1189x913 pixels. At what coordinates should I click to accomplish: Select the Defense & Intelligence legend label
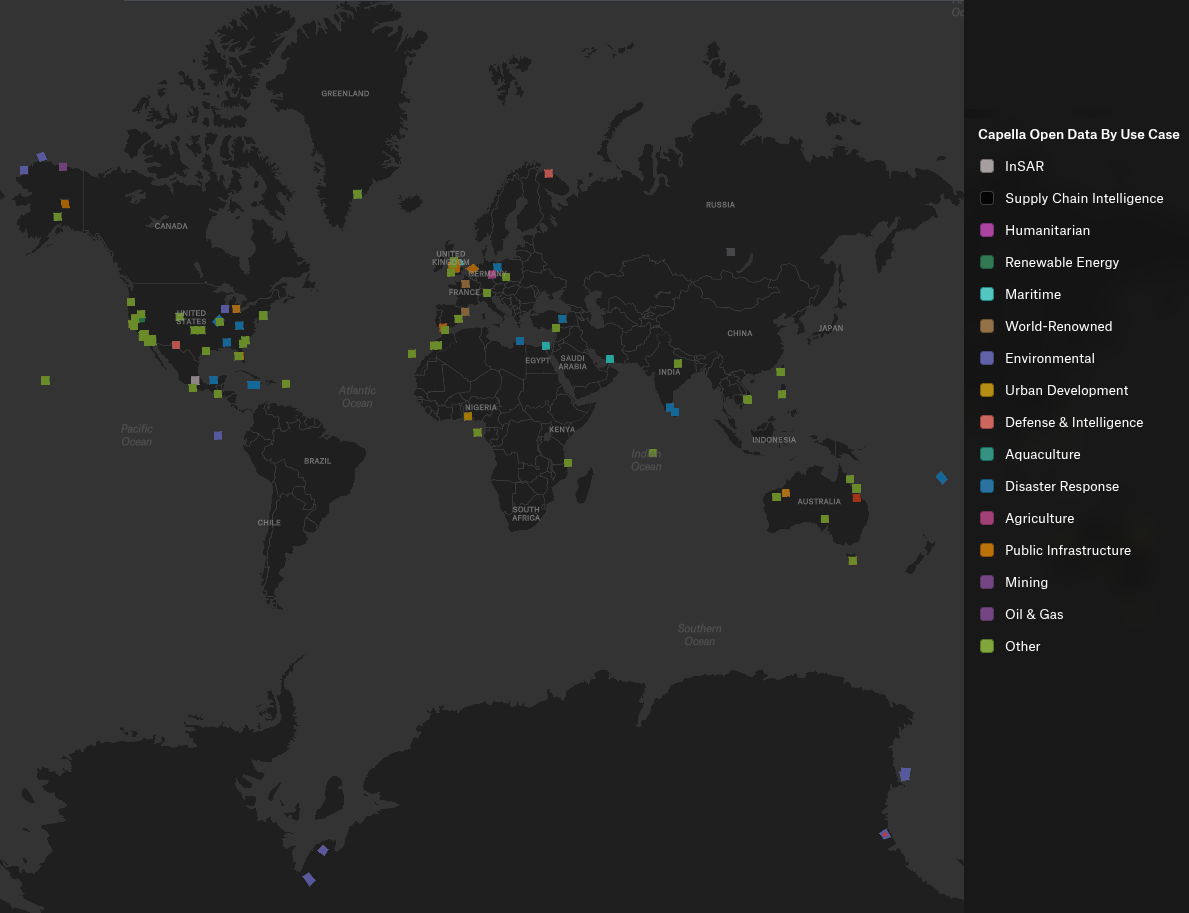(x=1073, y=422)
